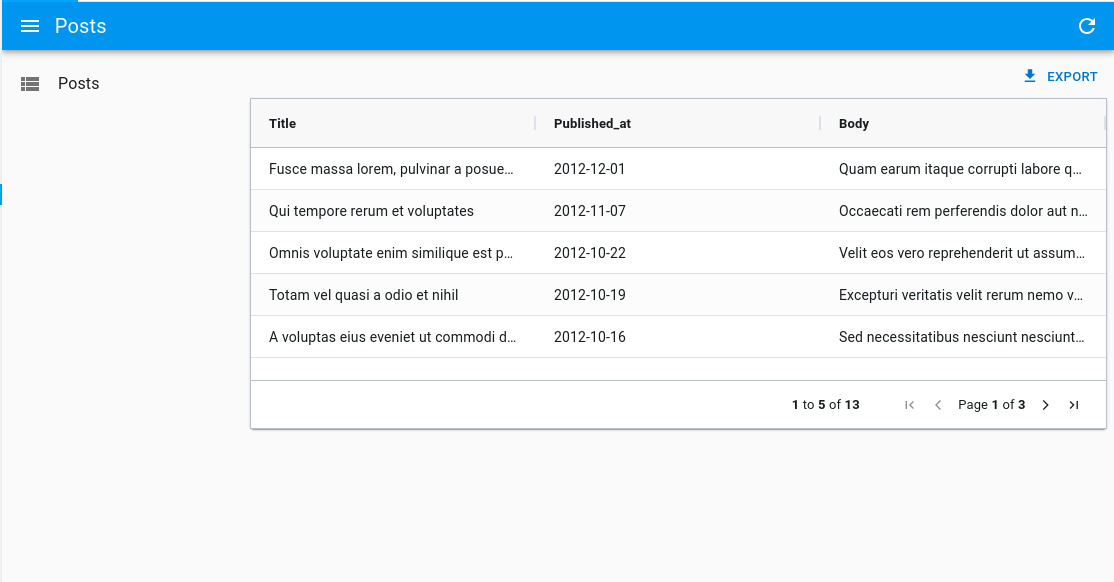Viewport: 1114px width, 582px height.
Task: Select Posts in the sidebar menu
Action: (x=78, y=84)
